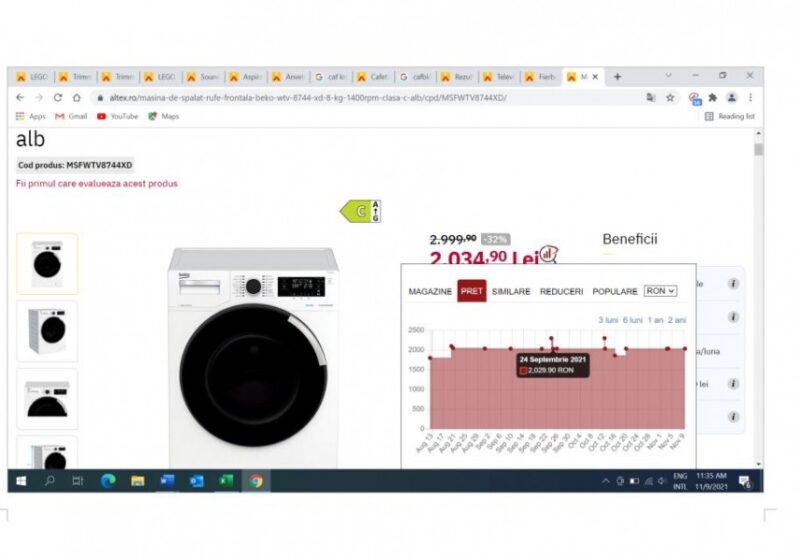Image resolution: width=800 pixels, height=559 pixels.
Task: Select the second washing machine thumbnail
Action: [47, 330]
